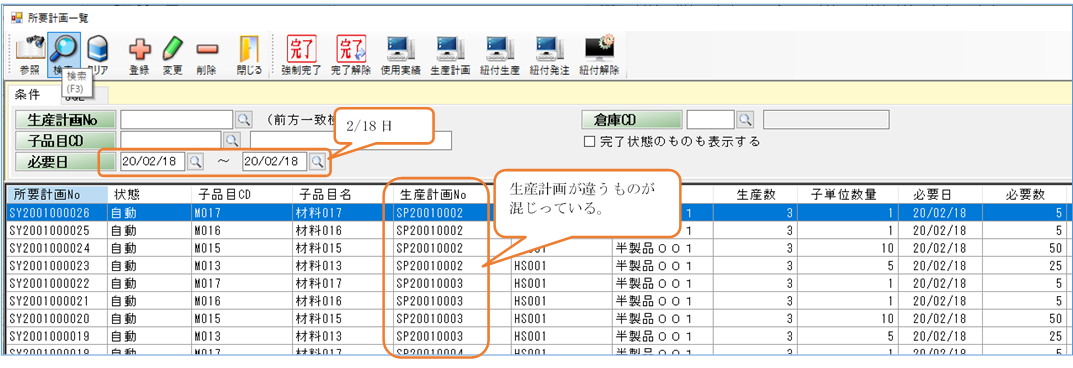Click the 所要計画一覧 window title icon
This screenshot has width=1073, height=368.
click(x=16, y=18)
